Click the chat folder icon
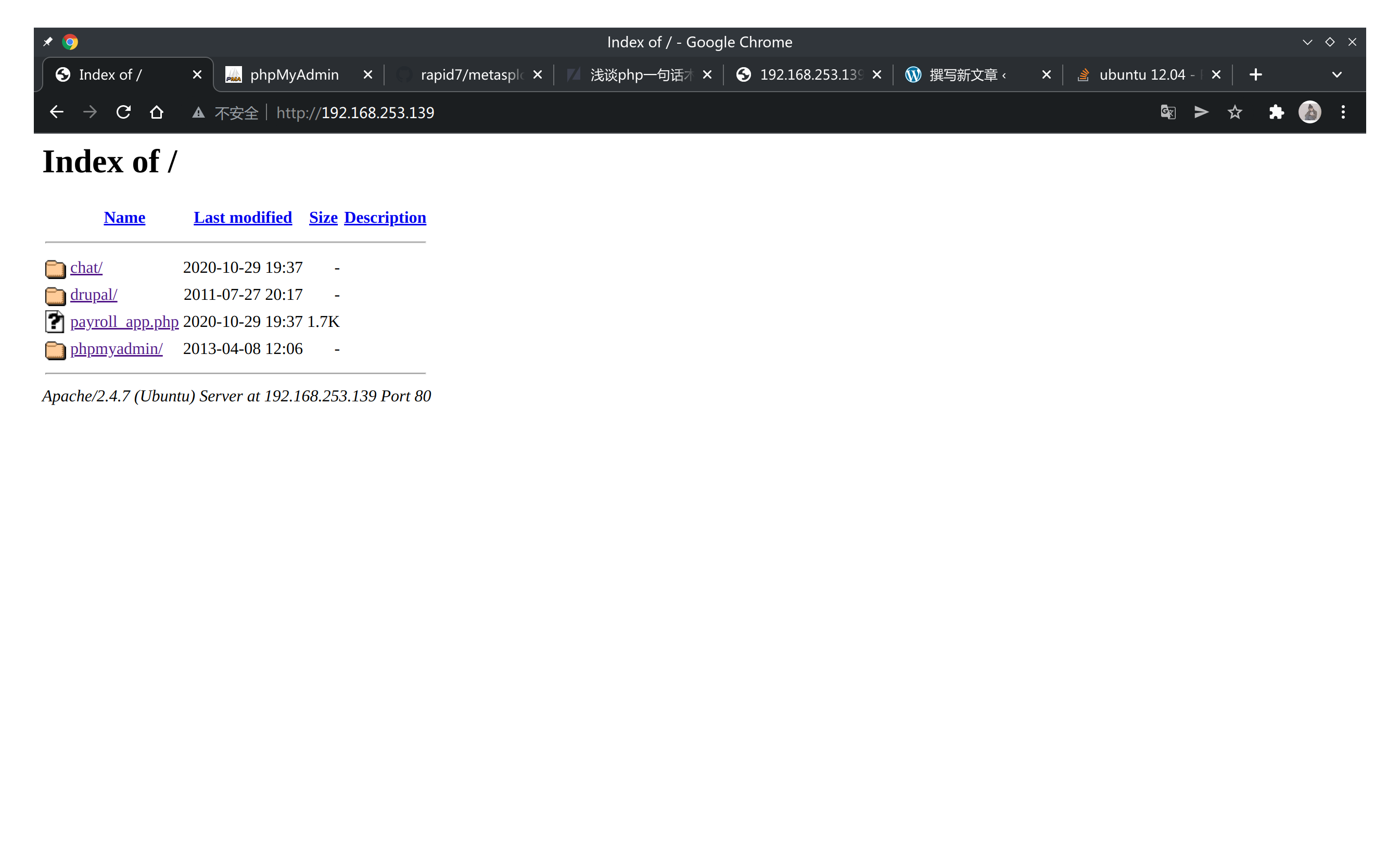1400x861 pixels. [x=55, y=268]
